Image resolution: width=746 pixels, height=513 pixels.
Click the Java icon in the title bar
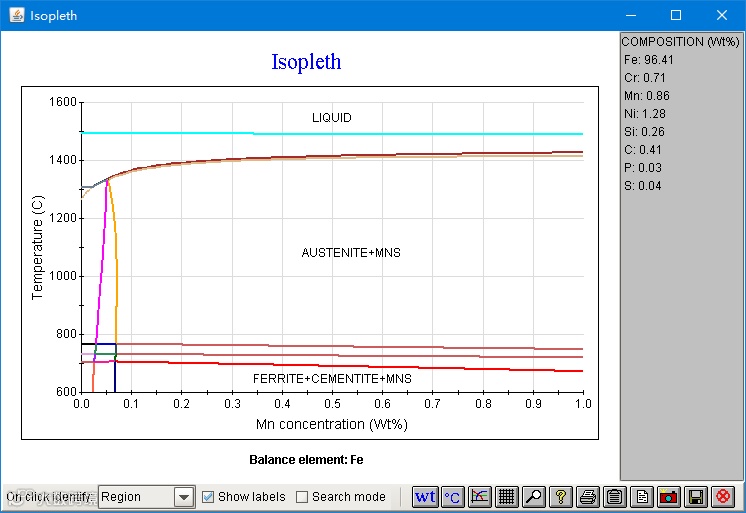[17, 15]
